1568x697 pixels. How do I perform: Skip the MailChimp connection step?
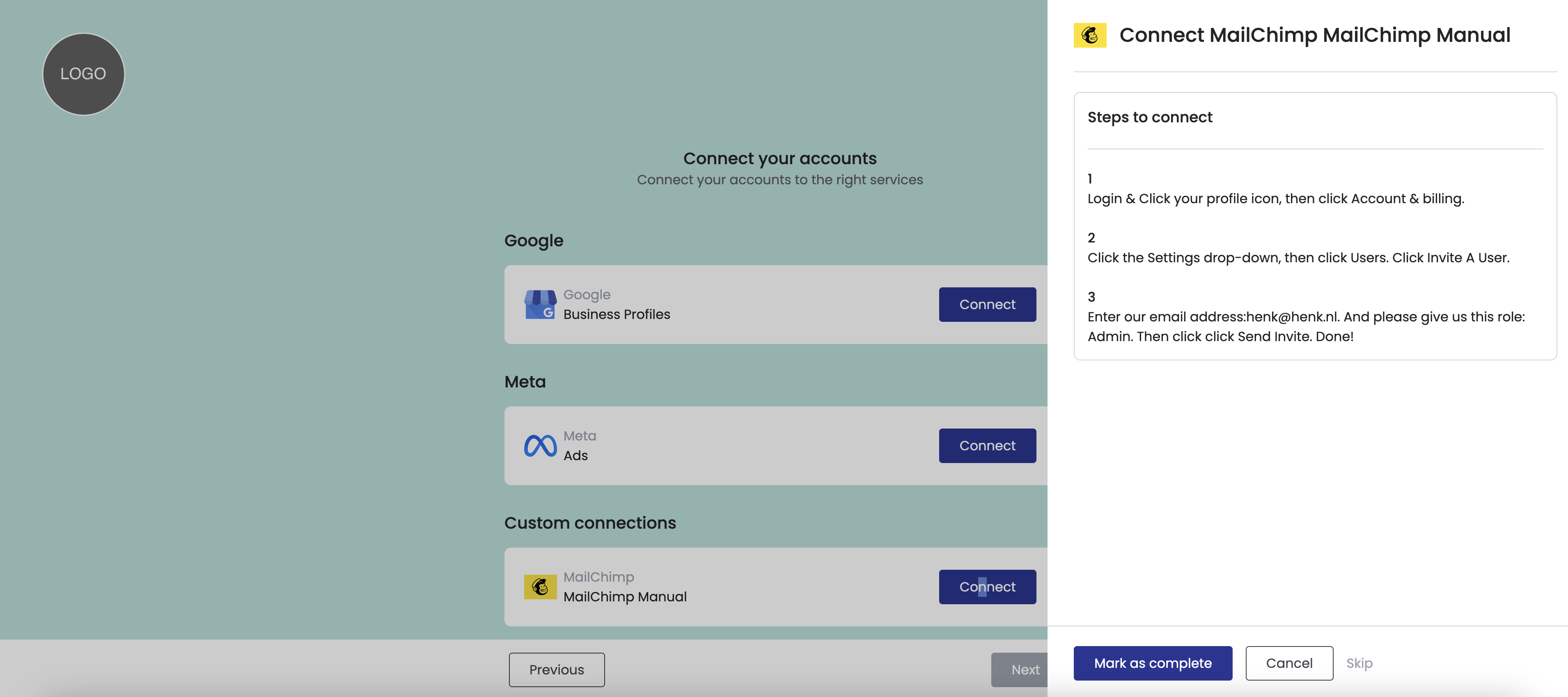click(x=1359, y=663)
